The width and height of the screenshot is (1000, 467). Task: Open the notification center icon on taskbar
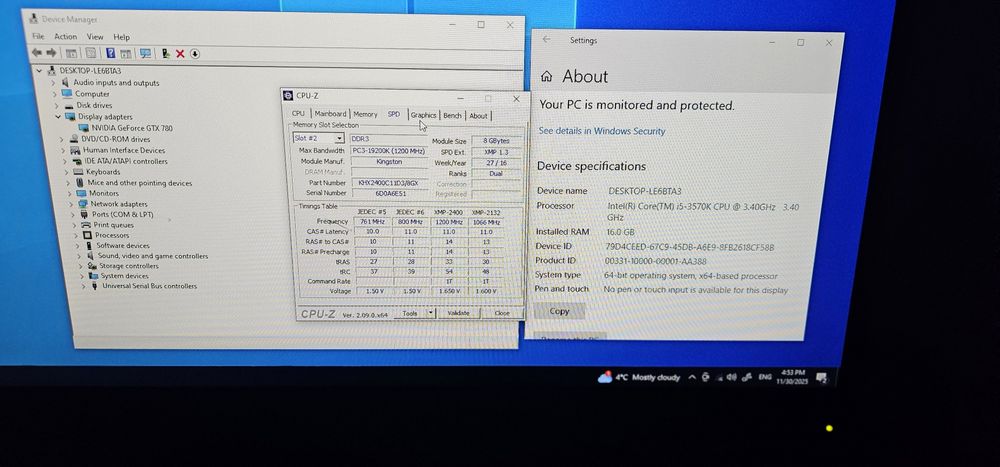823,378
